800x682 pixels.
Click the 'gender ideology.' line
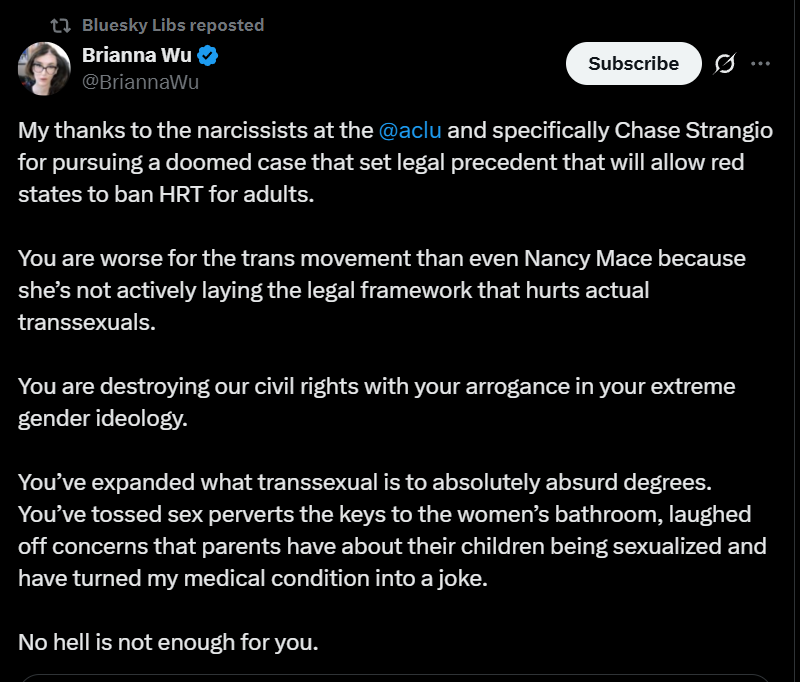[x=103, y=419]
